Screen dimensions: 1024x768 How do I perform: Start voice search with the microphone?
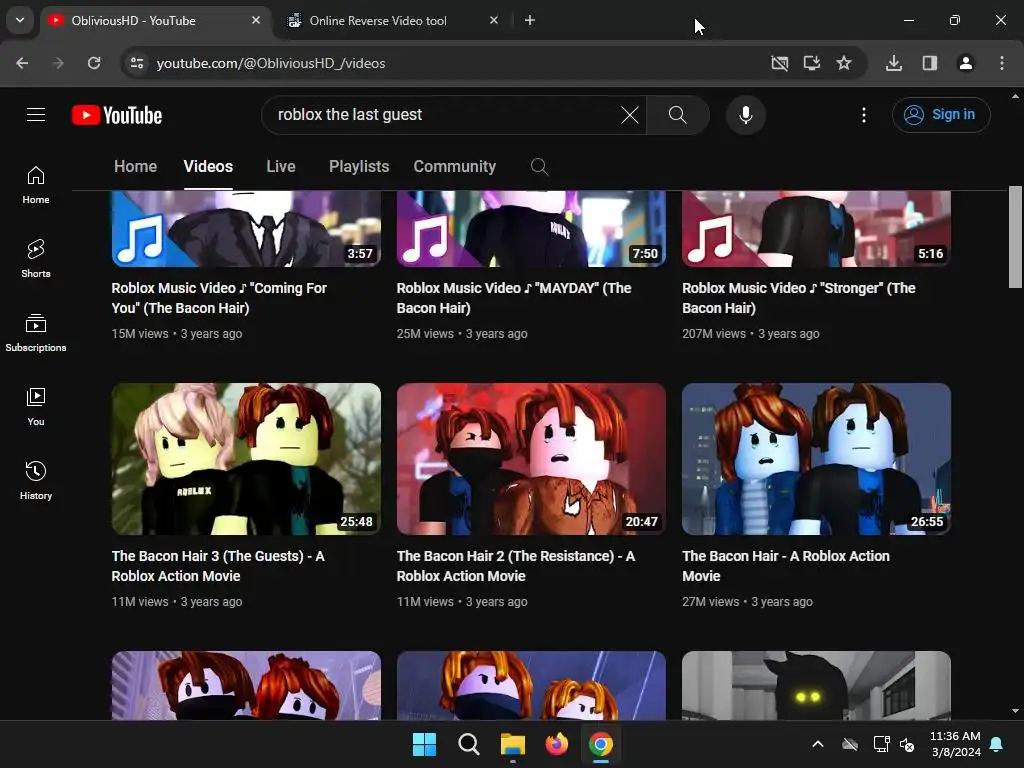(x=746, y=115)
